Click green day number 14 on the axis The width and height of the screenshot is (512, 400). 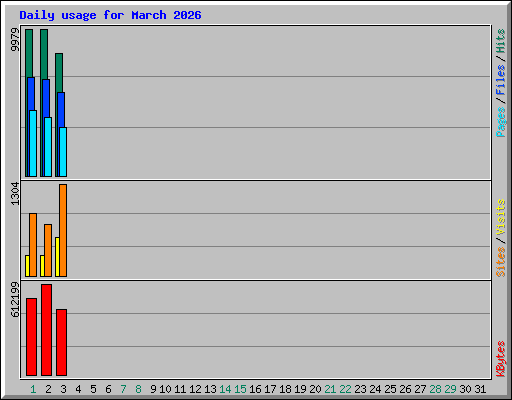pyautogui.click(x=225, y=389)
